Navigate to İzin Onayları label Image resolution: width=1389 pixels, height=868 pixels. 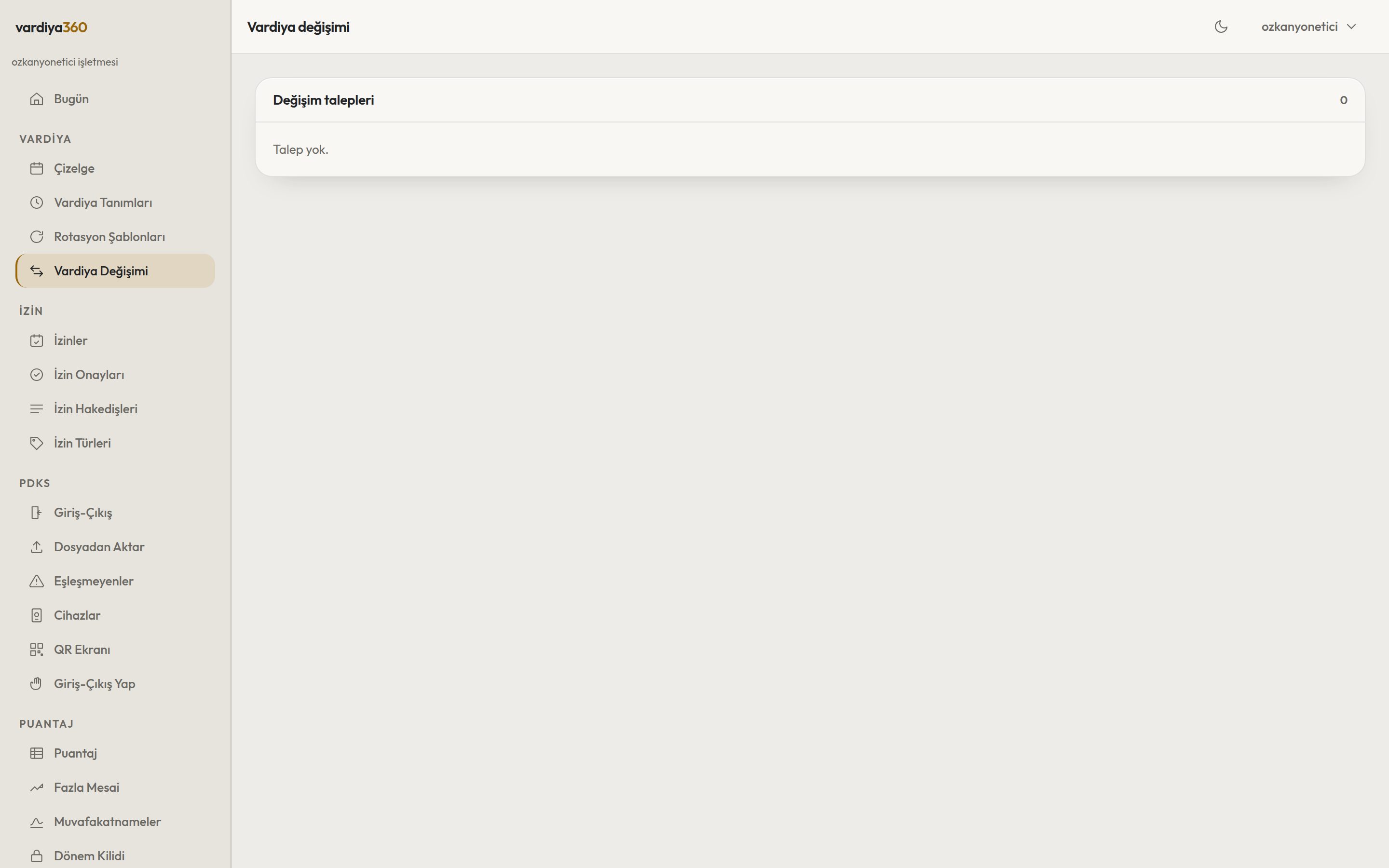pyautogui.click(x=89, y=375)
